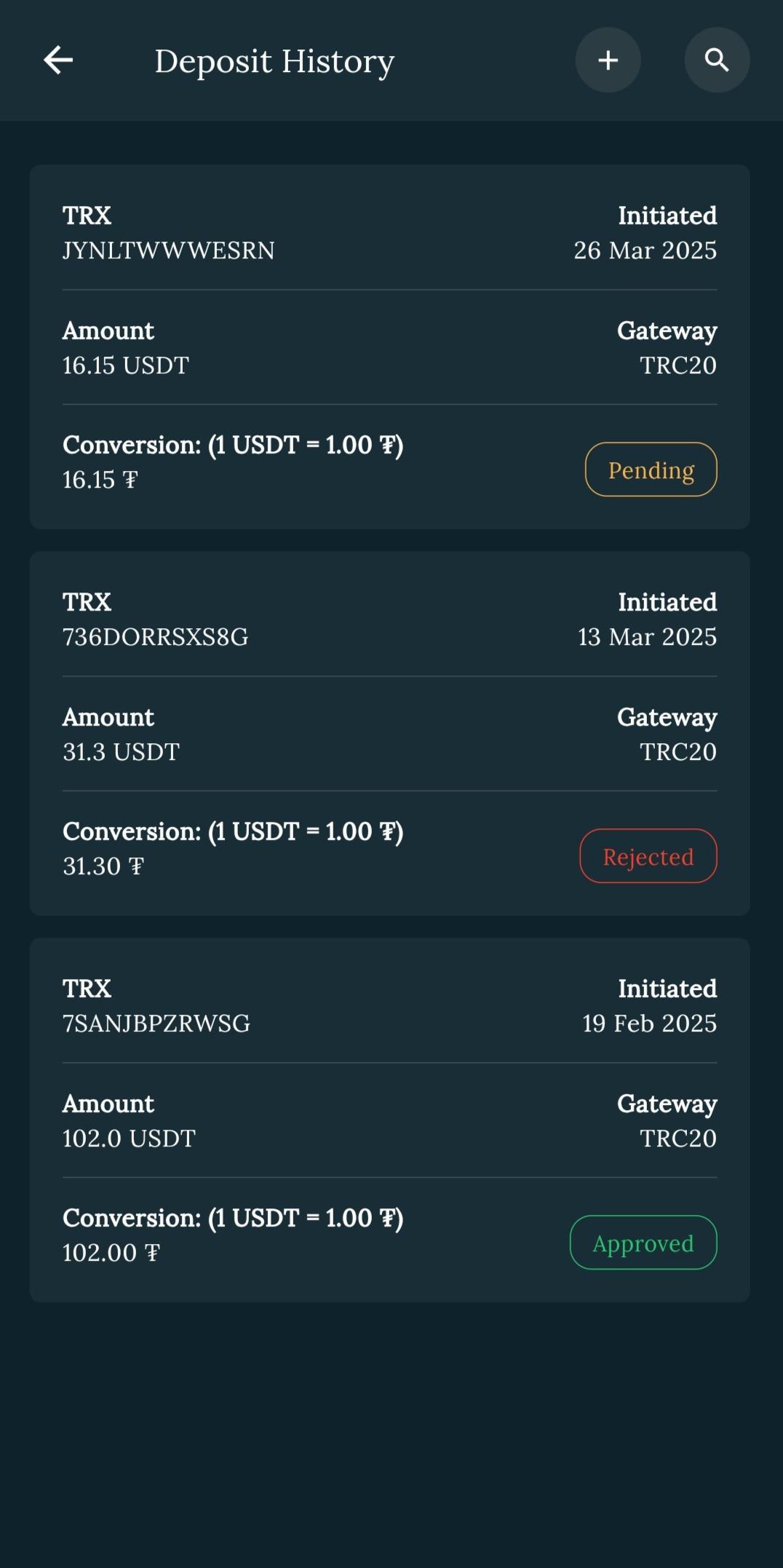
Task: Tap the 16.15 ₮ converted value
Action: [100, 480]
